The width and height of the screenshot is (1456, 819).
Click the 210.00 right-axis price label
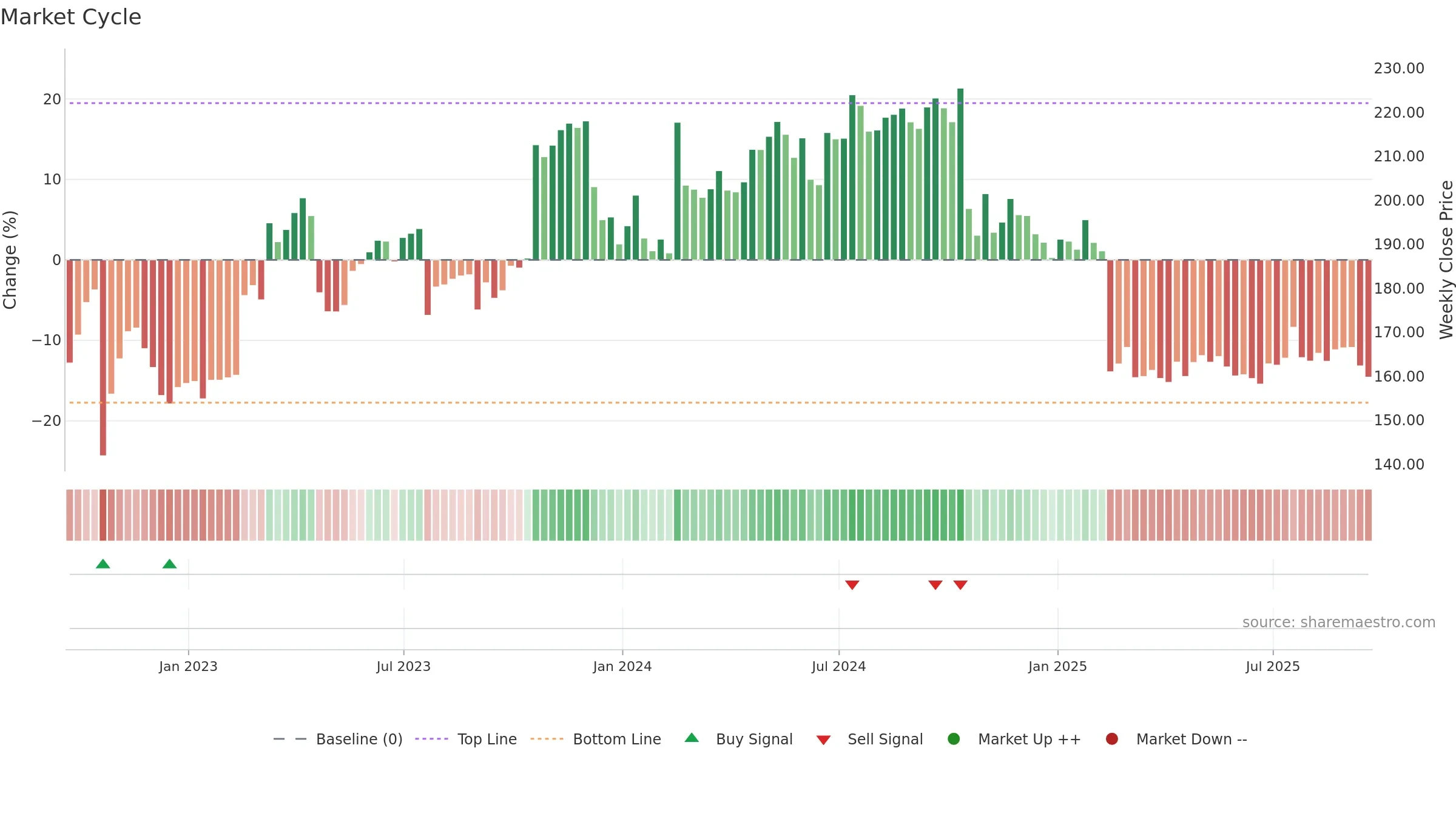tap(1399, 157)
